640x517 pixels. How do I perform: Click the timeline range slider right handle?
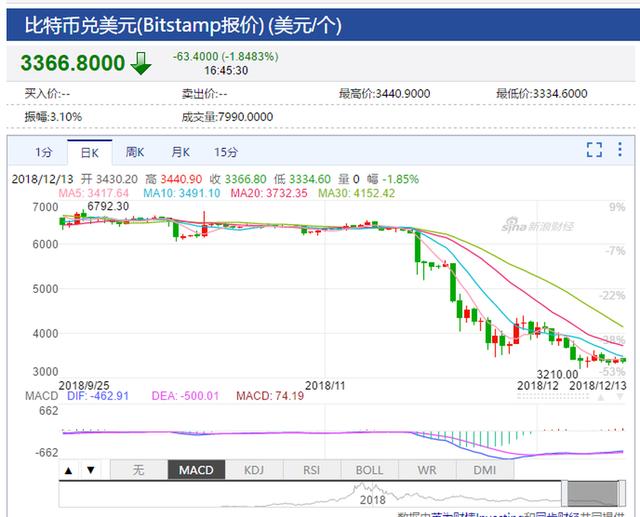coord(622,494)
